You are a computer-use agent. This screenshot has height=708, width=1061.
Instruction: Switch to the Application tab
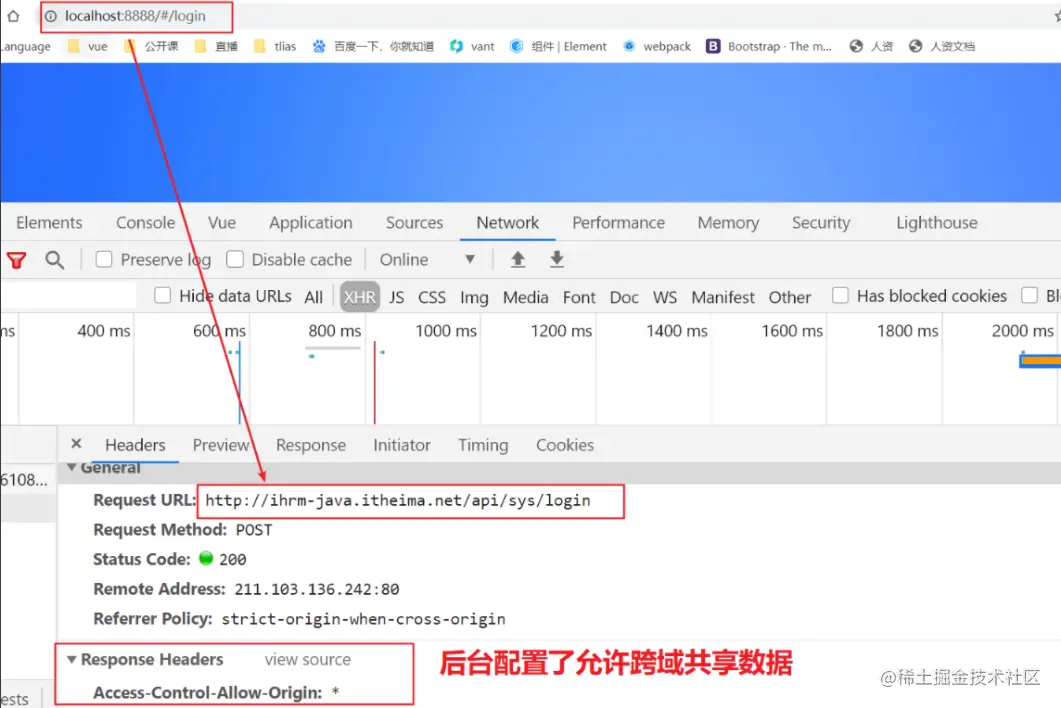coord(311,223)
